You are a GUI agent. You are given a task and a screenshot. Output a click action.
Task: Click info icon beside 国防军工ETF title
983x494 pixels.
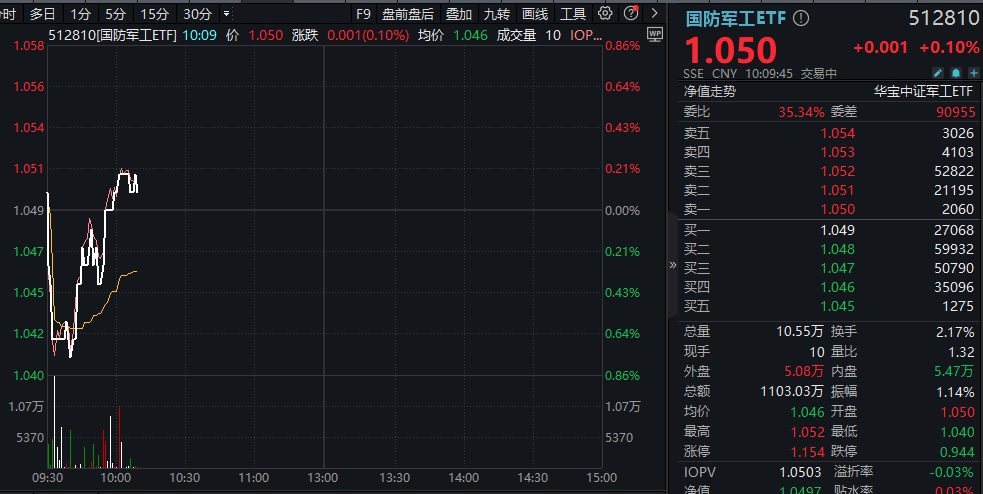tap(801, 18)
